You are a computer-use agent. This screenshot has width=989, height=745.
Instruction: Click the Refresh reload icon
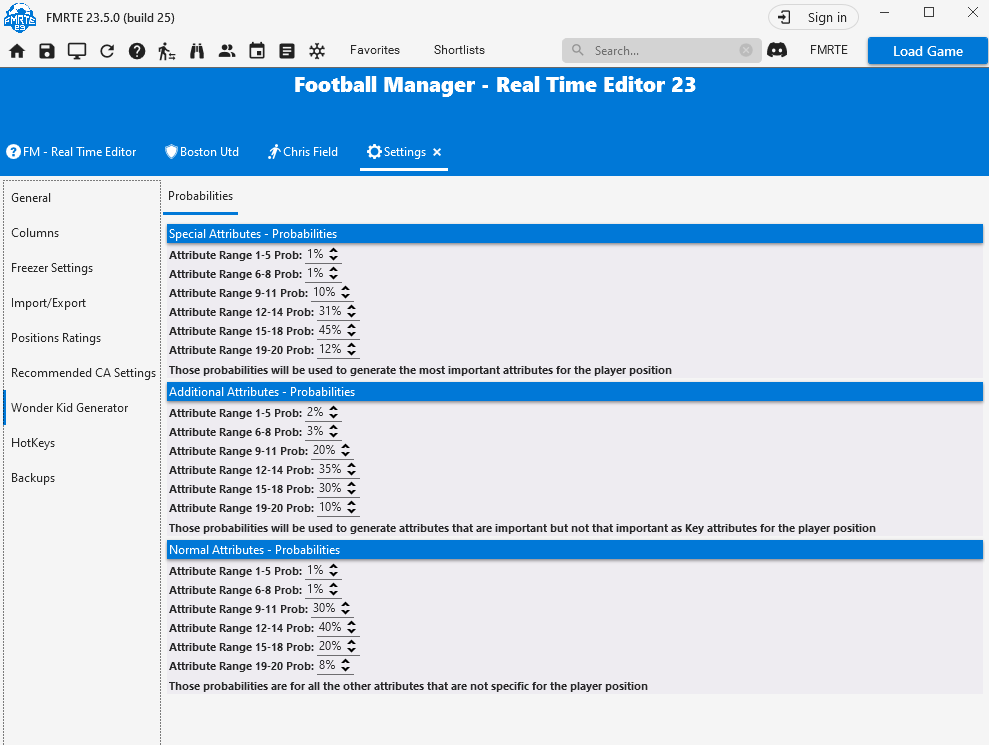pyautogui.click(x=107, y=51)
